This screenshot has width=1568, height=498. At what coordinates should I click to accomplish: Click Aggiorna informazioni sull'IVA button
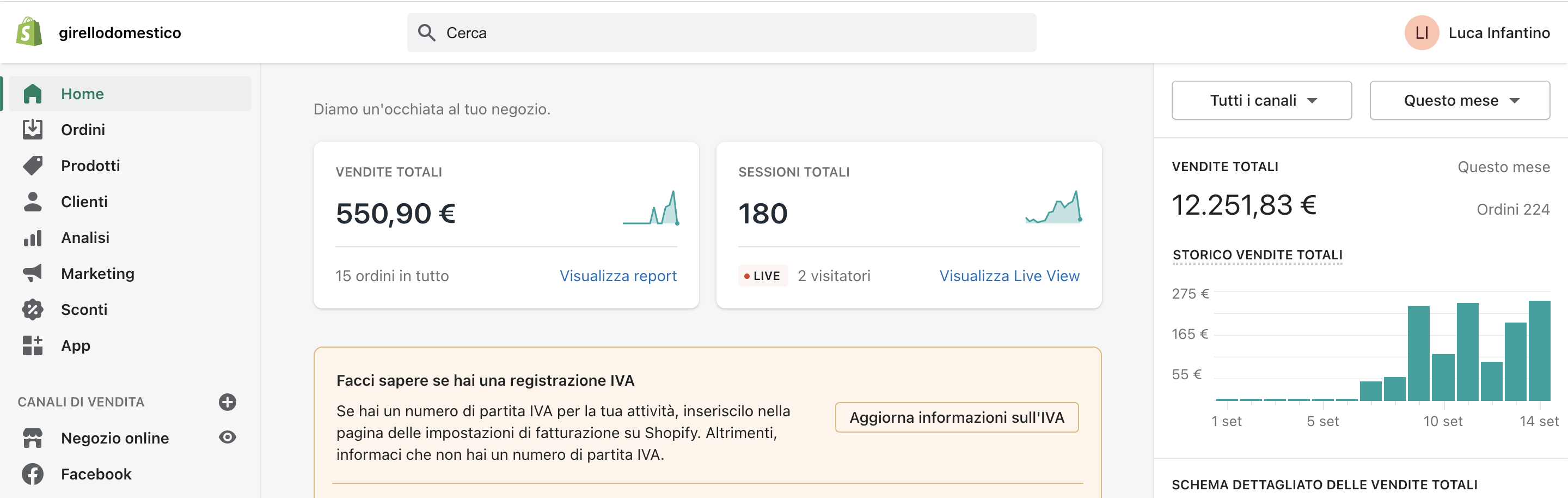pyautogui.click(x=956, y=418)
